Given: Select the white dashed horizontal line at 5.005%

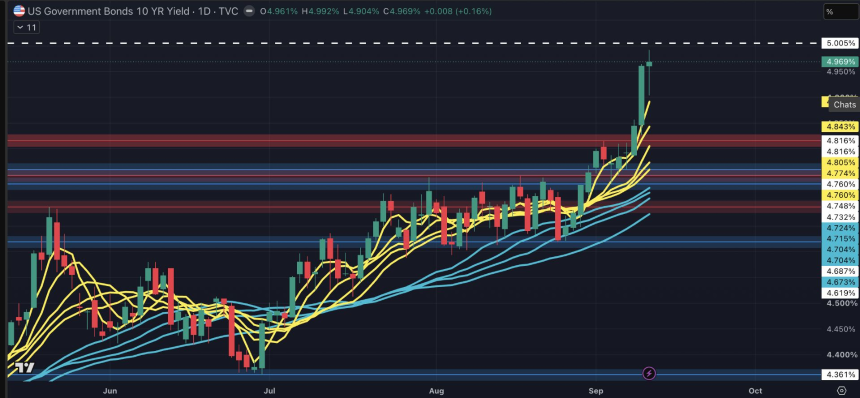Looking at the screenshot, I should [x=414, y=43].
